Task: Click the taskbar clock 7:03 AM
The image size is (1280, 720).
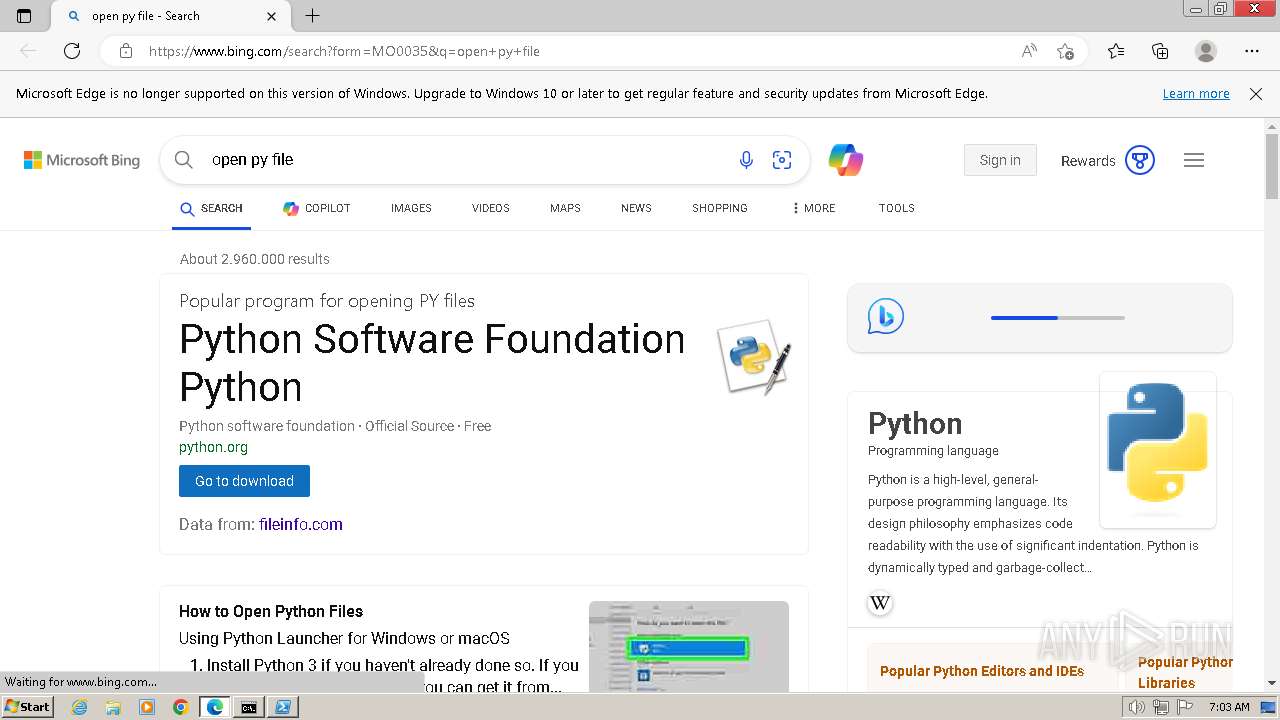Action: point(1229,707)
